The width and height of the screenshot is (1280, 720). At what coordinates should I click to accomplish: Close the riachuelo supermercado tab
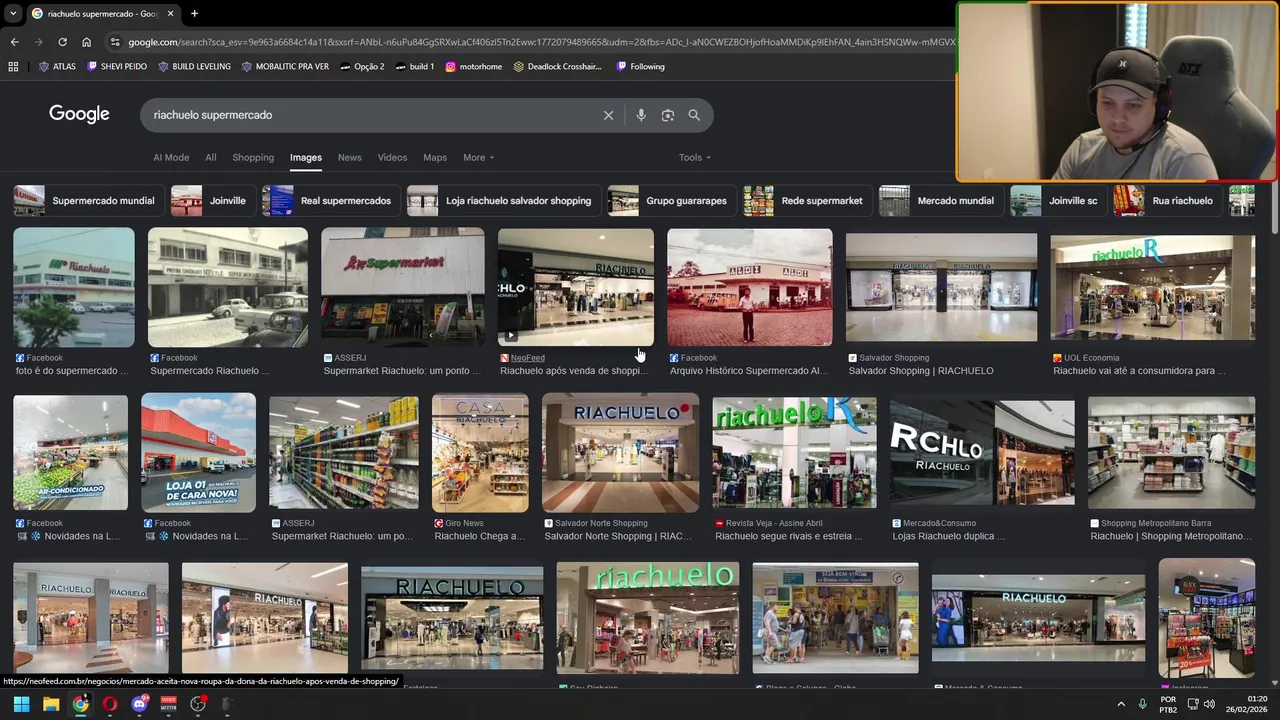tap(170, 14)
